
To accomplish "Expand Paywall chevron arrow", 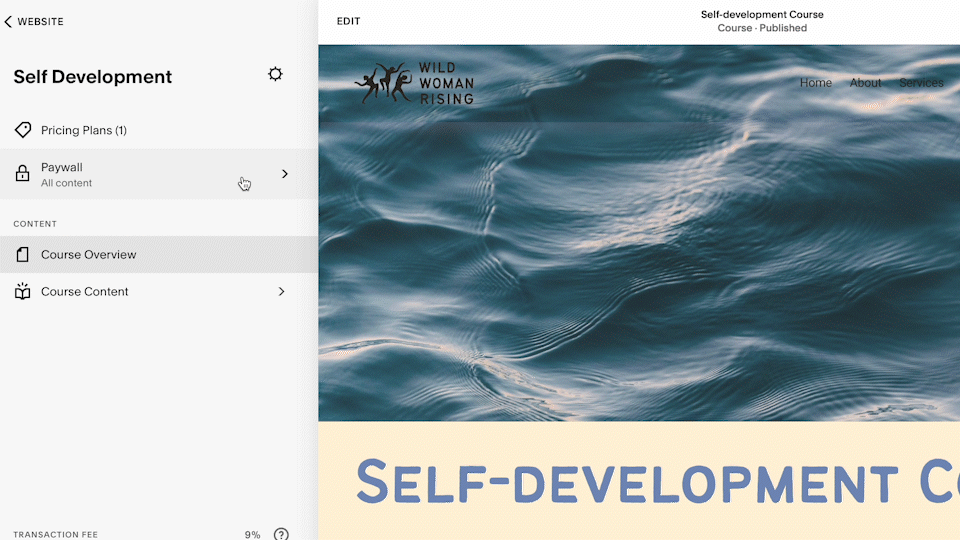I will coord(285,174).
